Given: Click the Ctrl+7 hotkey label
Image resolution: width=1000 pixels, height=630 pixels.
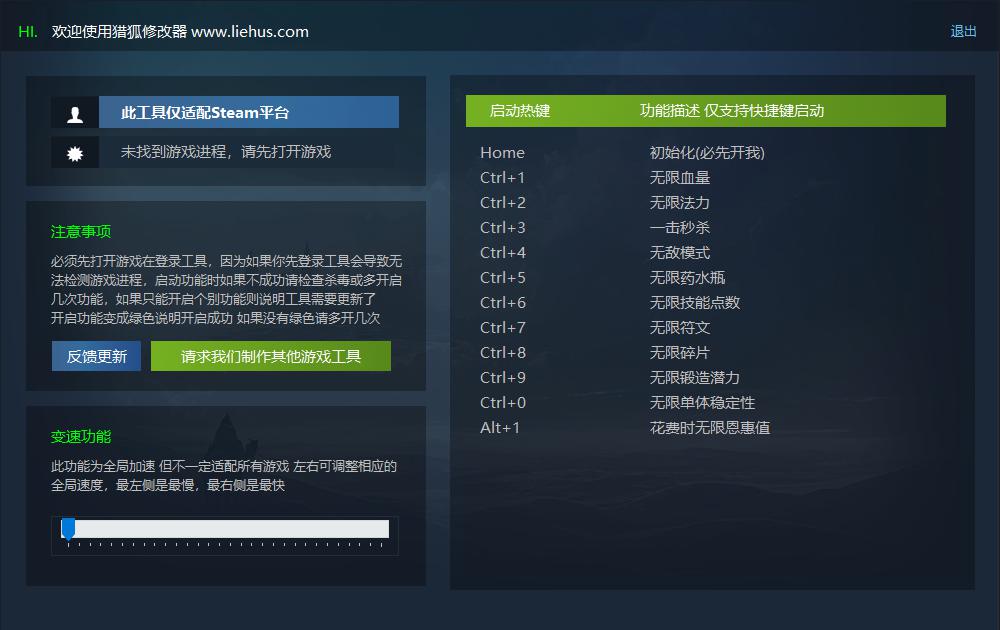Looking at the screenshot, I should 503,327.
